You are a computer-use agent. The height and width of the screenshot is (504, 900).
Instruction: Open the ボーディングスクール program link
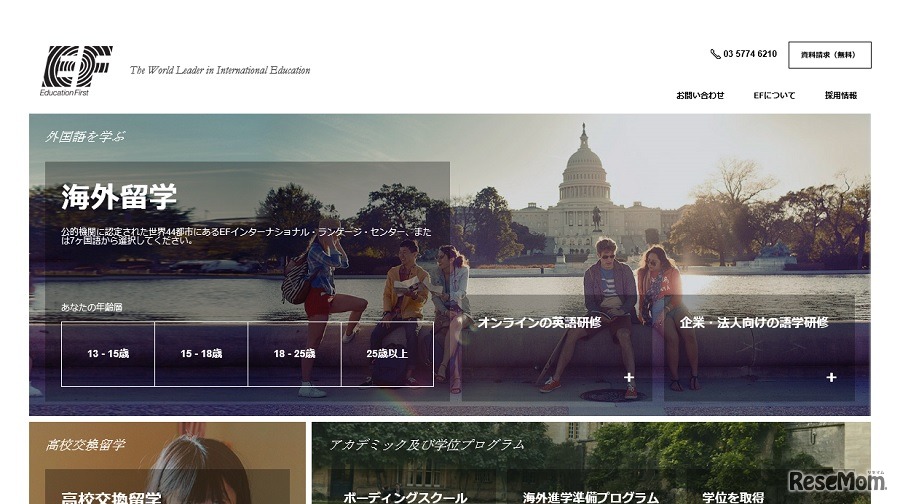click(405, 497)
